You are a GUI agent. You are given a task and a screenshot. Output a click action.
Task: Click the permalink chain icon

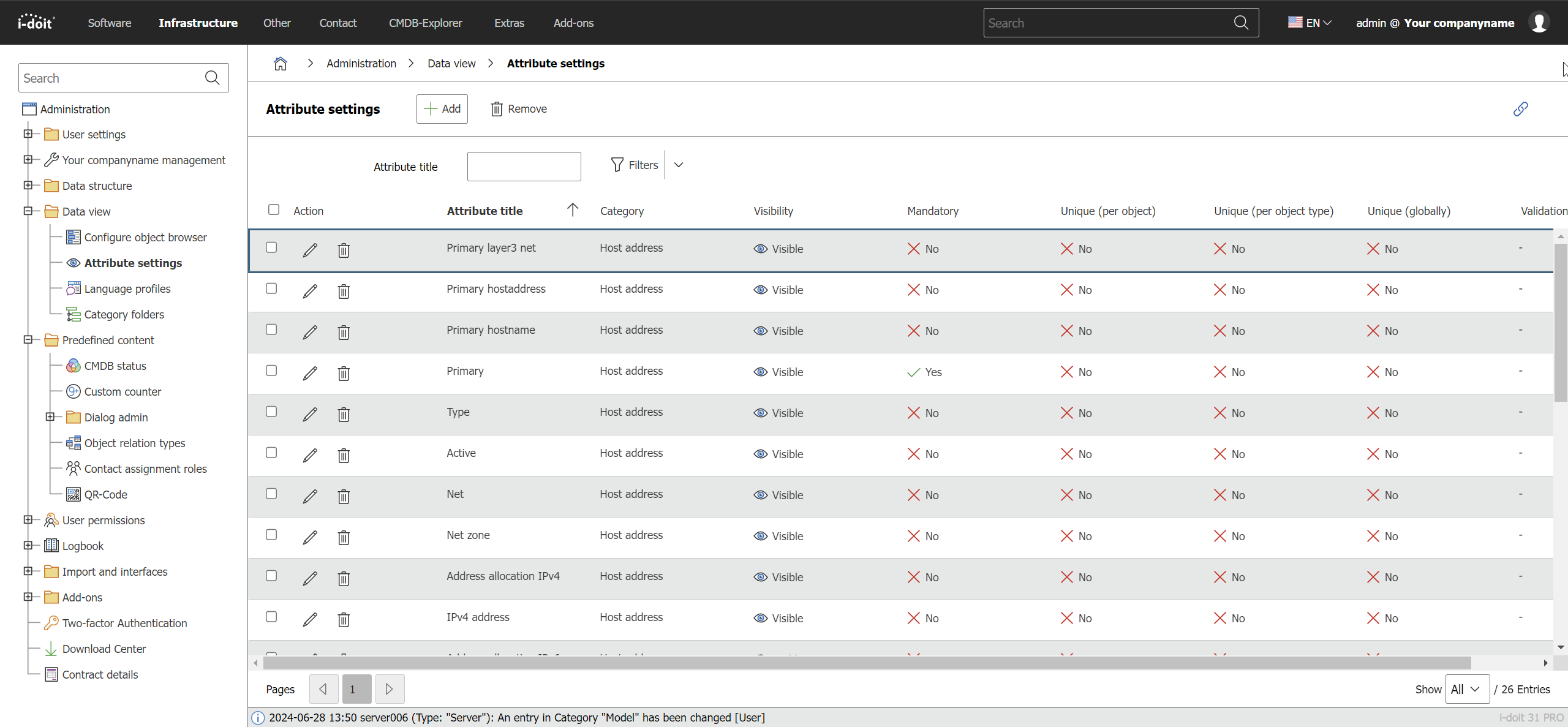1520,109
